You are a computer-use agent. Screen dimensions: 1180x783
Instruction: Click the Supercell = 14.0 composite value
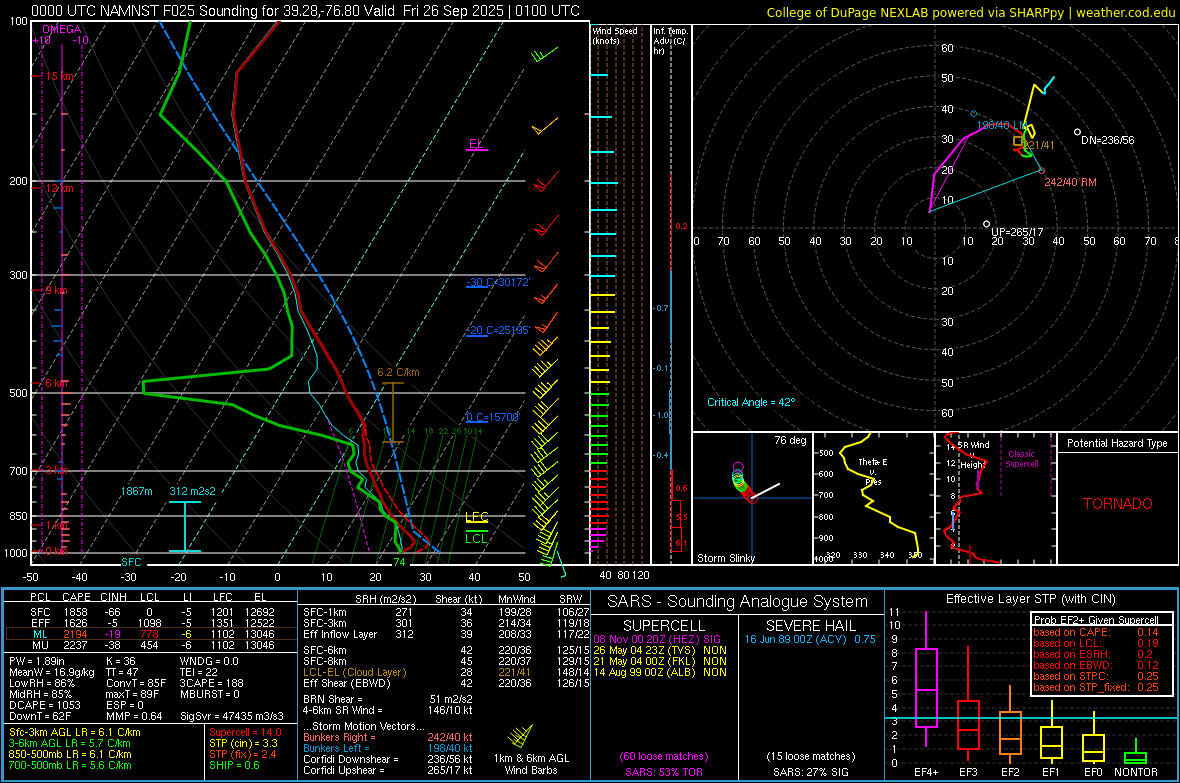pos(245,732)
